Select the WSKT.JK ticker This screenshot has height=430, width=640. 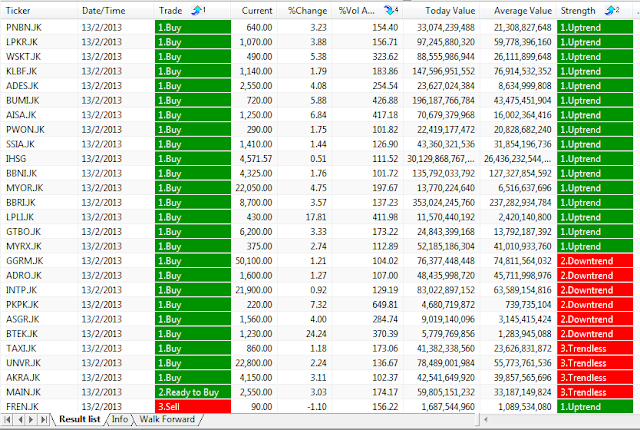(23, 57)
